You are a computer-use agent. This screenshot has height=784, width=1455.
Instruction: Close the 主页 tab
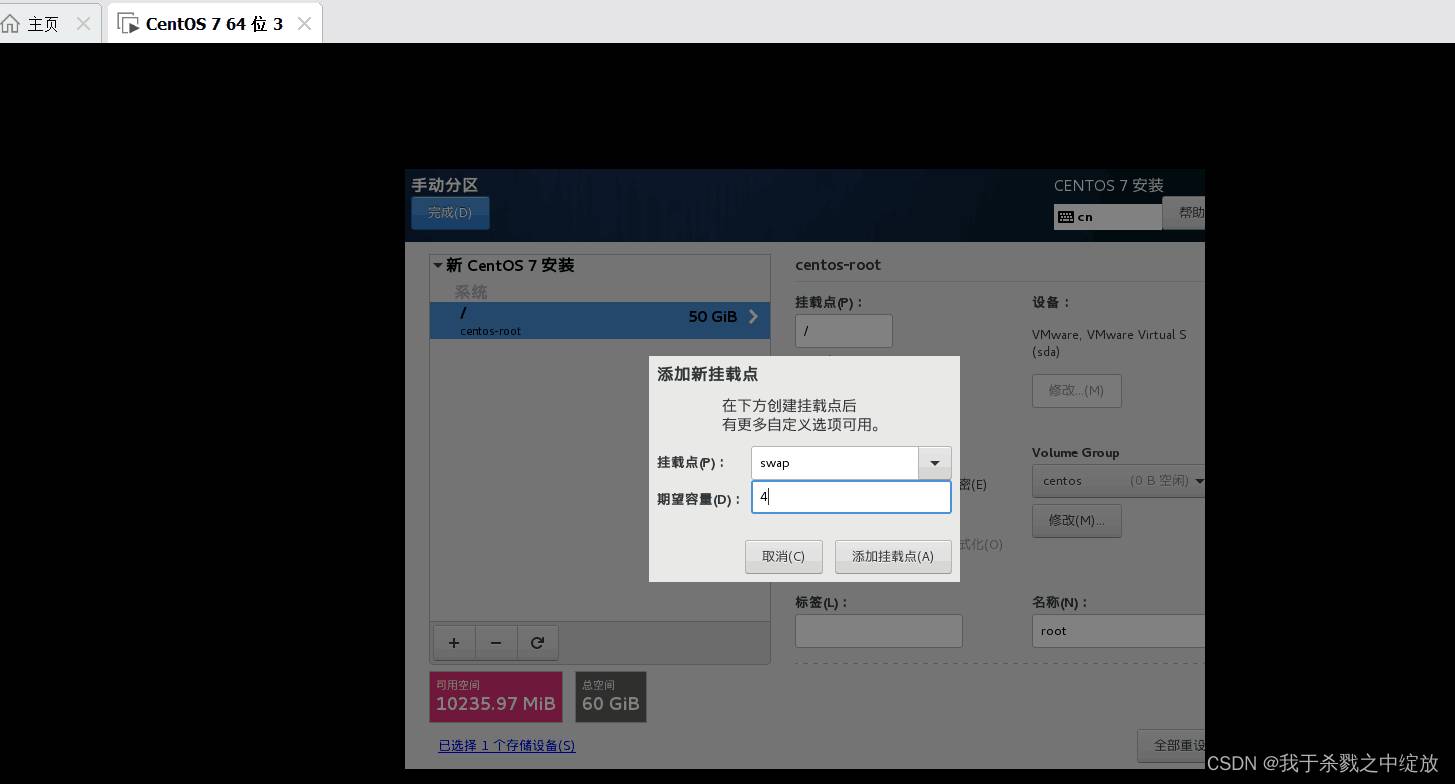[83, 23]
